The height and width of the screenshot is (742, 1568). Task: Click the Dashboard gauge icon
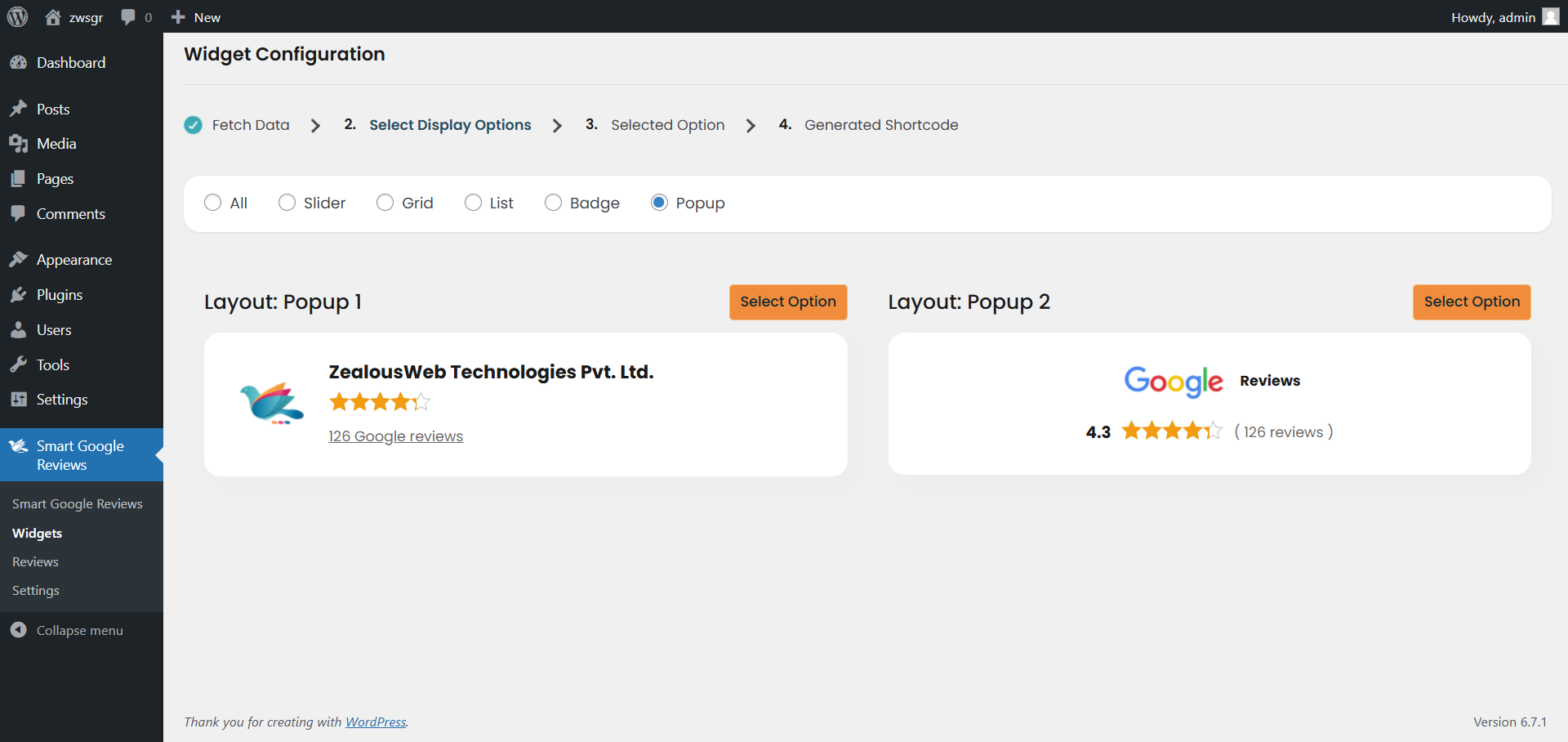(x=19, y=63)
